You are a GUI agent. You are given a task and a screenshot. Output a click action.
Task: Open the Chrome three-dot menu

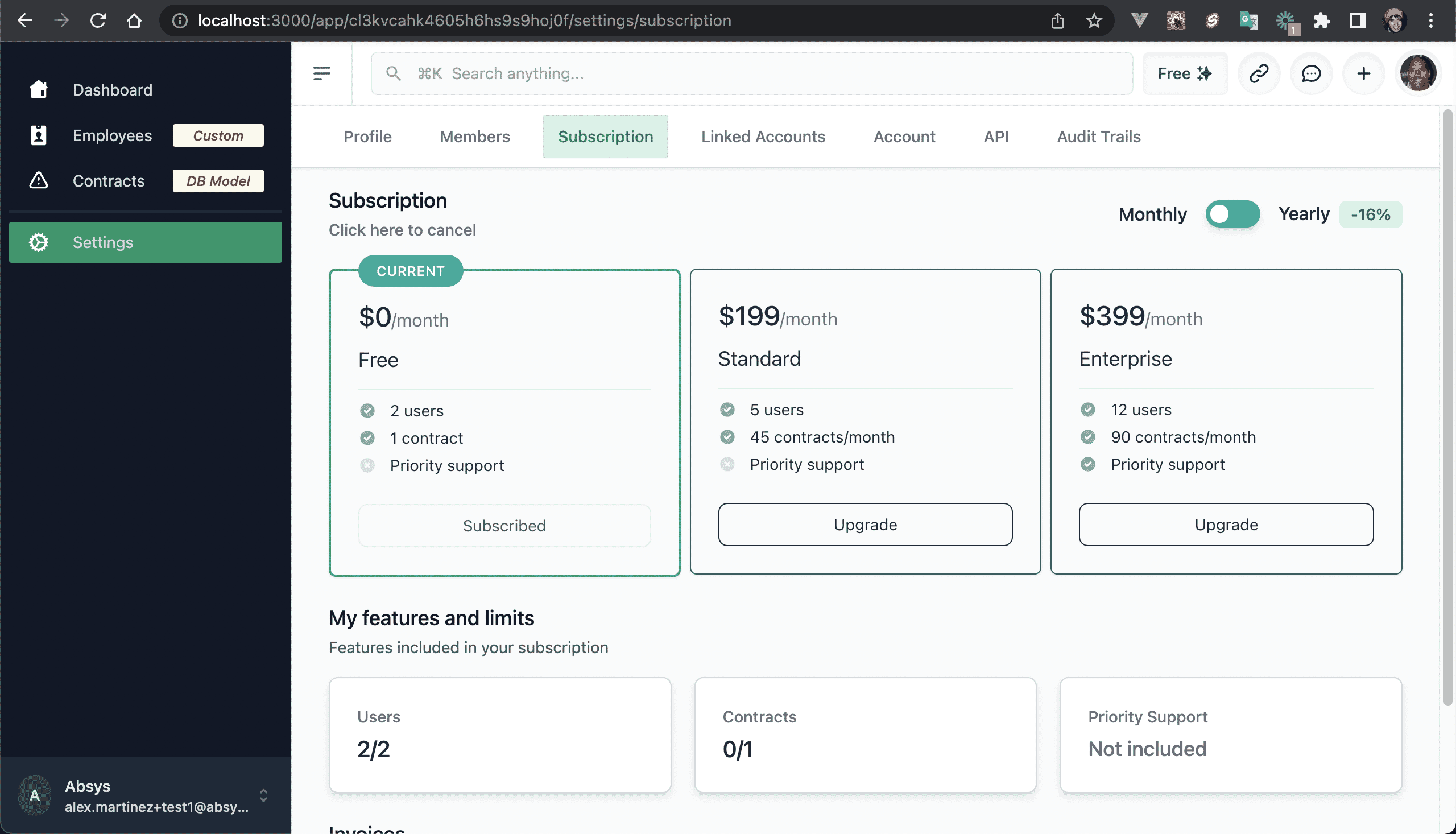coord(1431,20)
